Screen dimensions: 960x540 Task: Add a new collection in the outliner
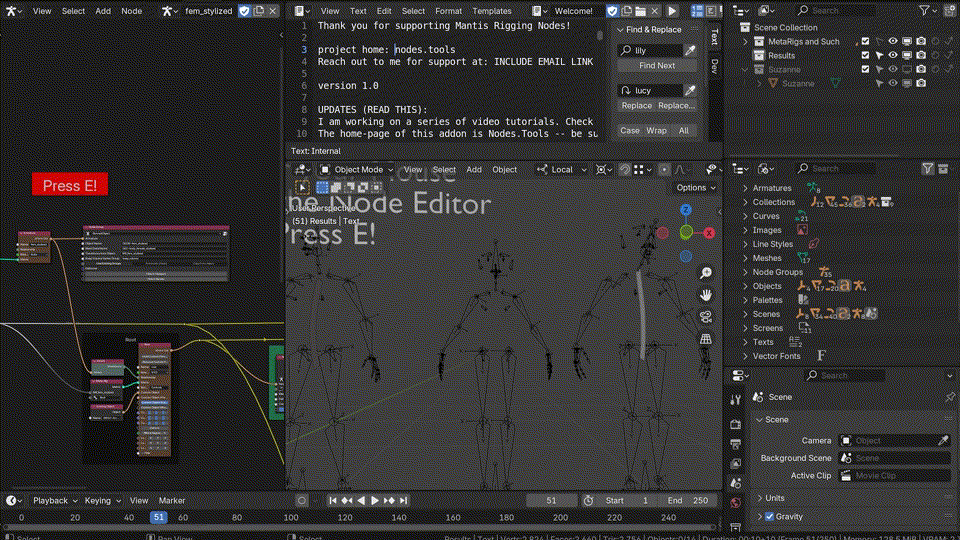pos(951,10)
